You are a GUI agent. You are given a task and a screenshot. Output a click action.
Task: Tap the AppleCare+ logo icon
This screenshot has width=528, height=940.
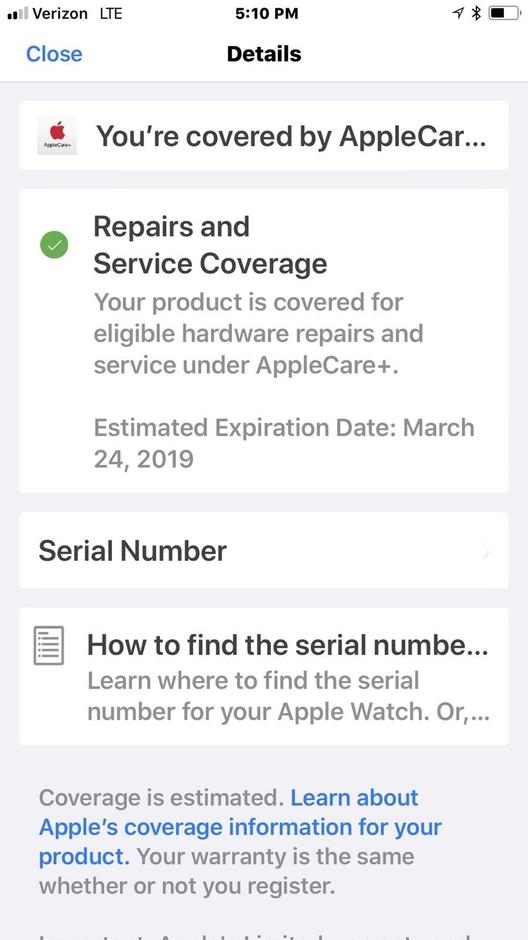tap(57, 135)
